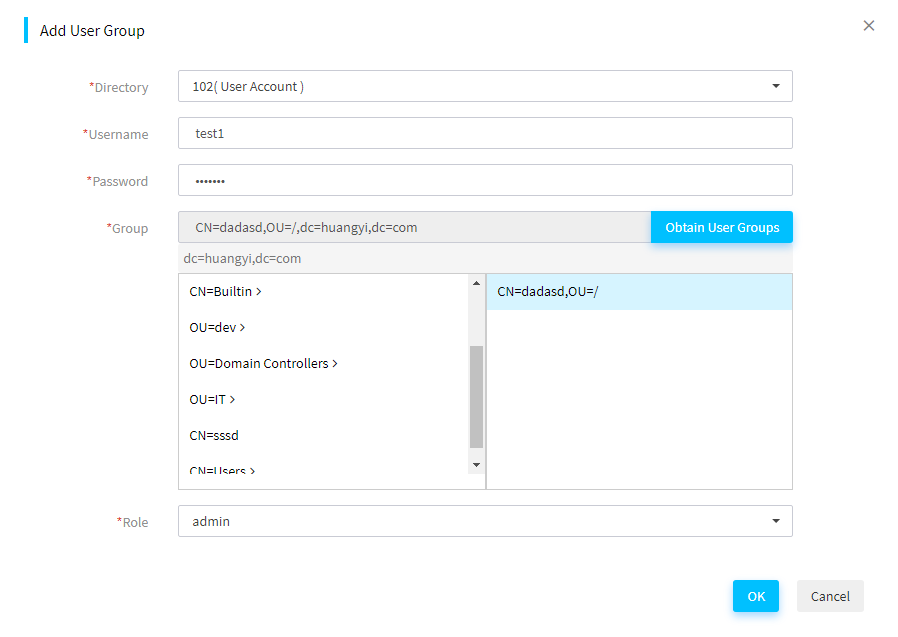Open the Directory dropdown arrow

point(775,86)
